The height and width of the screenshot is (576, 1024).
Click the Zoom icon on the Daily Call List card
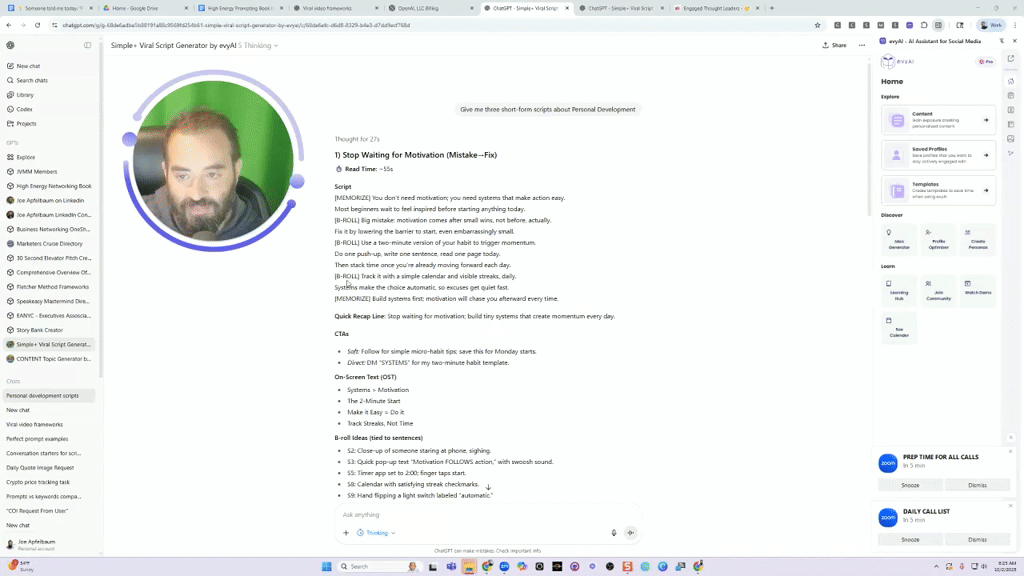(x=888, y=517)
